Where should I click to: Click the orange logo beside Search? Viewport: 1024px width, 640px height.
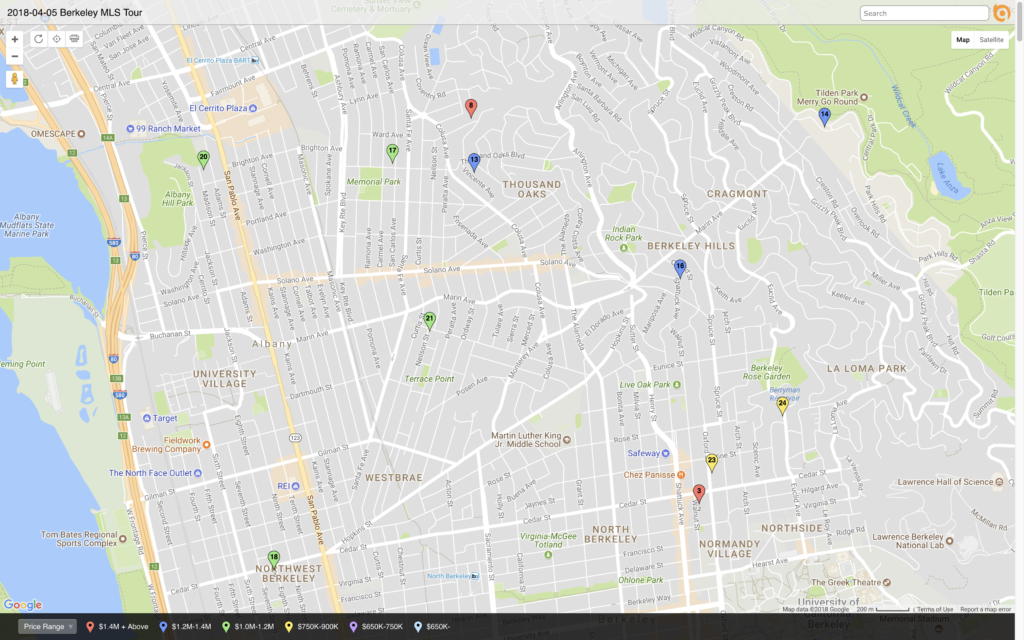coord(1001,13)
